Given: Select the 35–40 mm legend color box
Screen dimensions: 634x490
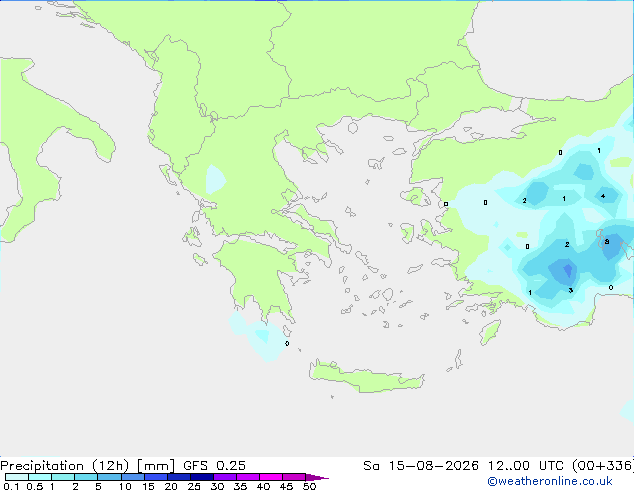Looking at the screenshot, I should [248, 477].
